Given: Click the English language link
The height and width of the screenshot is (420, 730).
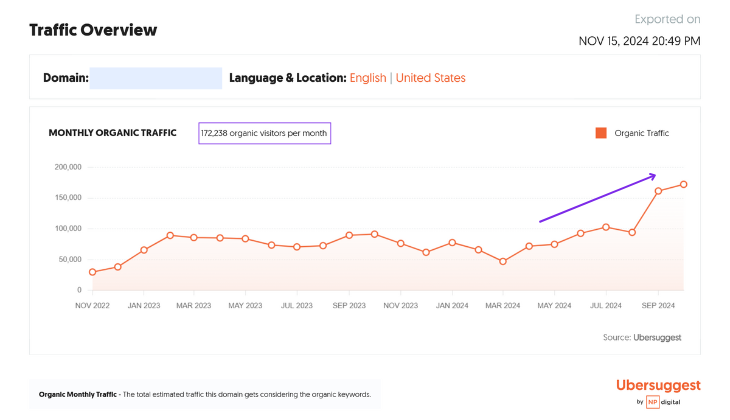Looking at the screenshot, I should [367, 78].
